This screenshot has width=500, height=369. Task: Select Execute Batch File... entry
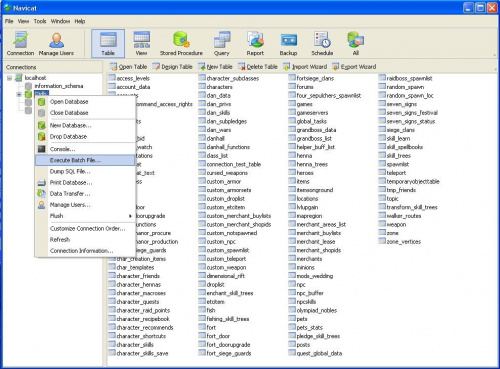85,160
